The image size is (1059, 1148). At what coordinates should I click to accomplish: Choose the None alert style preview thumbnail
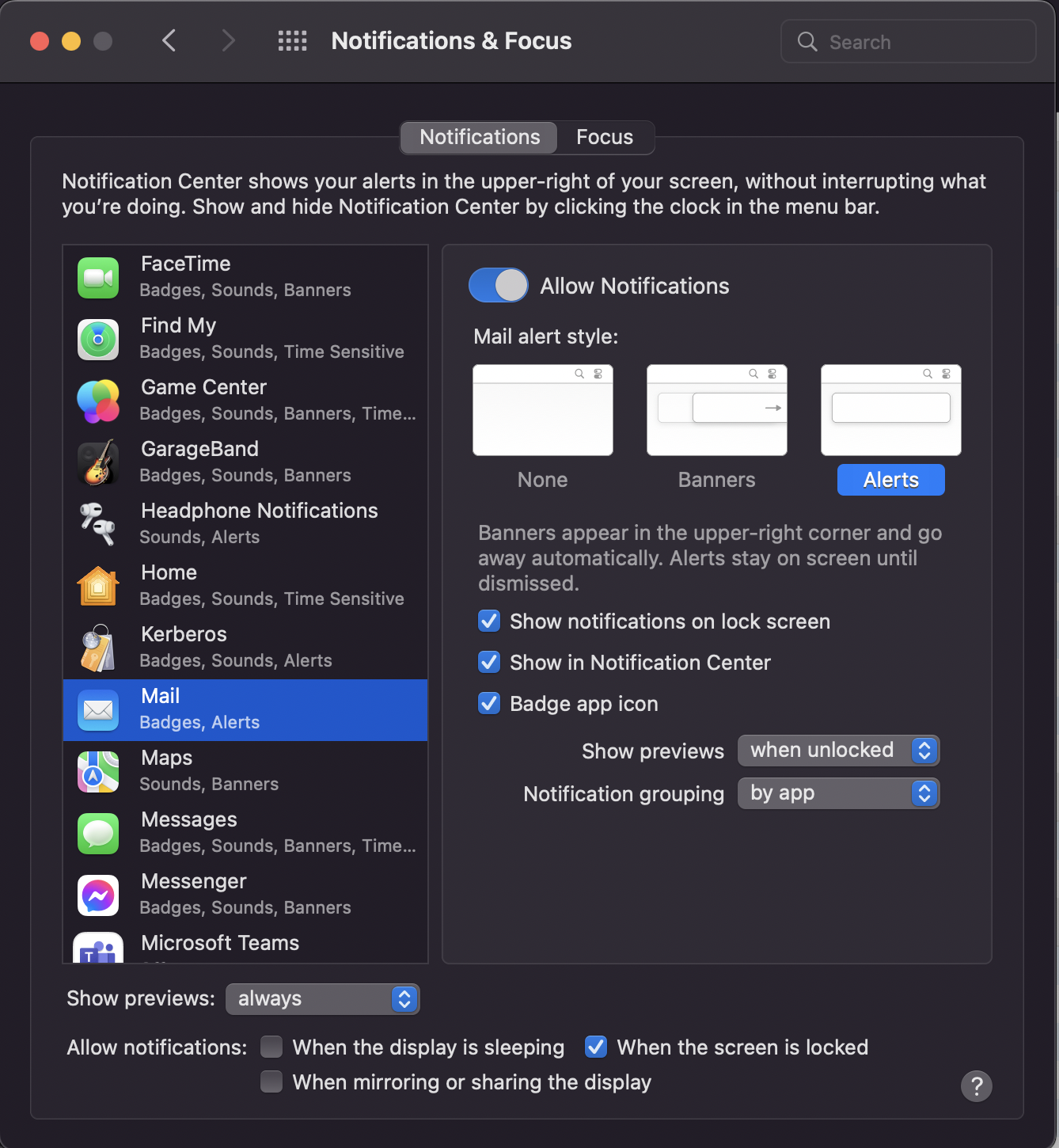(543, 410)
